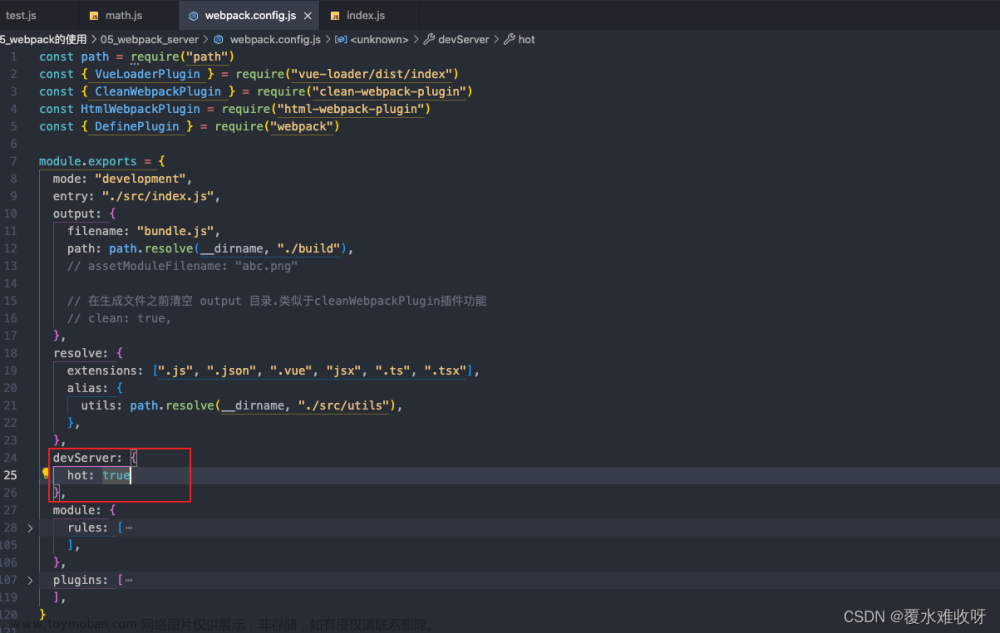Expand the folded plugins array on line 107
Image resolution: width=1000 pixels, height=633 pixels.
(x=30, y=580)
